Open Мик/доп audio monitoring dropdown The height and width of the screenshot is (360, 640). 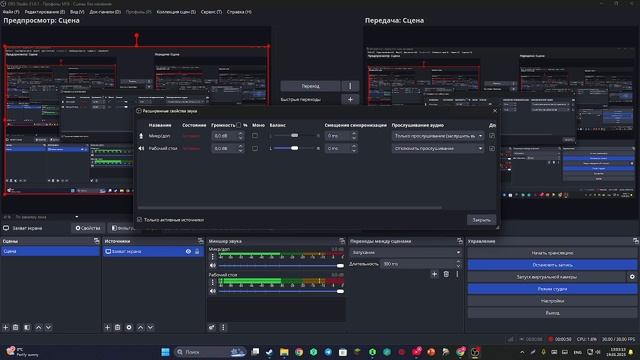(438, 136)
